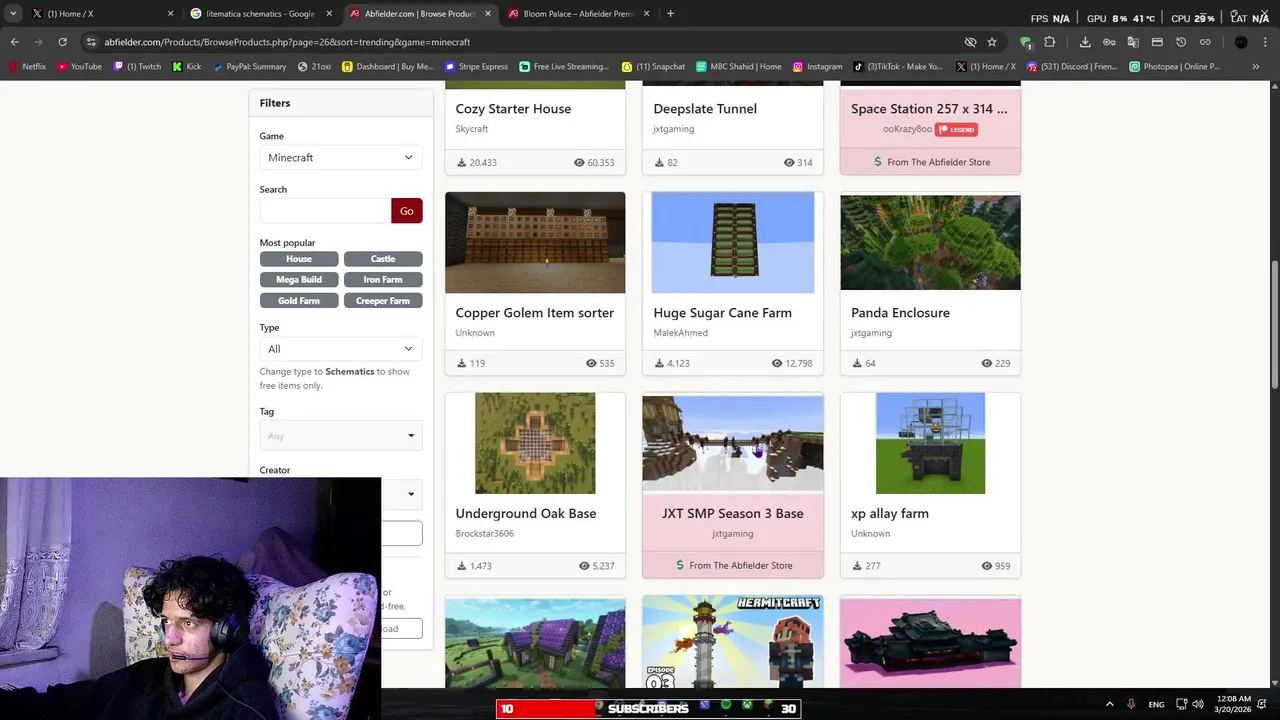This screenshot has width=1280, height=720.
Task: Click the filter Search text field
Action: [x=325, y=211]
